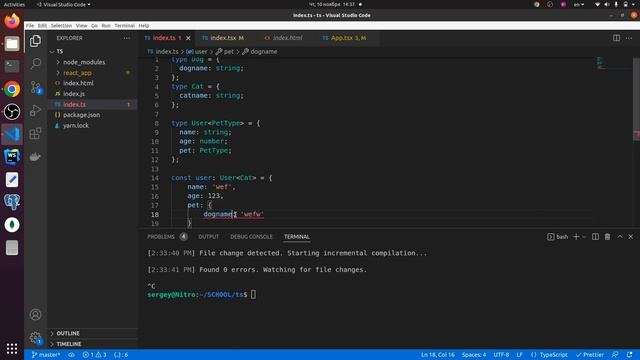Open Explorer panel more actions
Image resolution: width=640 pixels, height=360 pixels.
pos(127,38)
